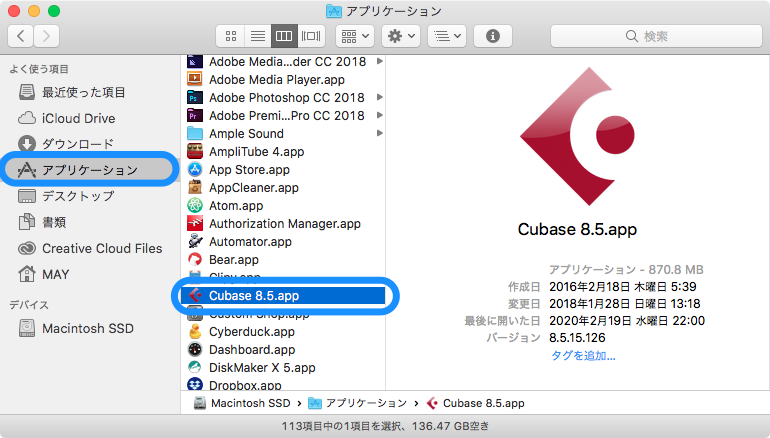
Task: Select the App Store.app file name
Action: point(249,170)
